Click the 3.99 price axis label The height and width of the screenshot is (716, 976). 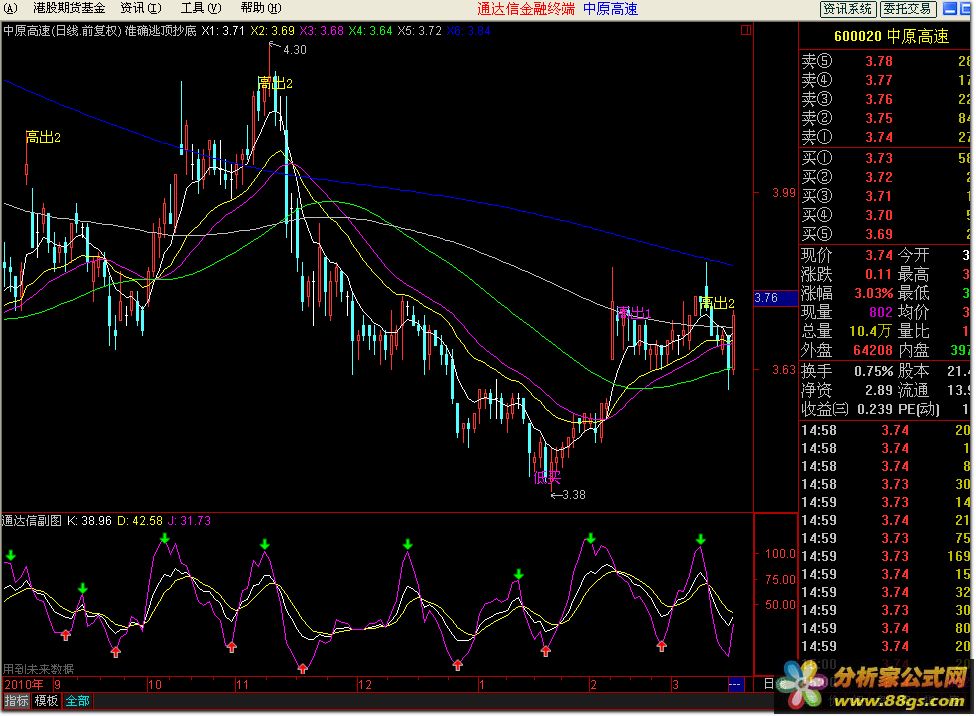click(x=784, y=193)
